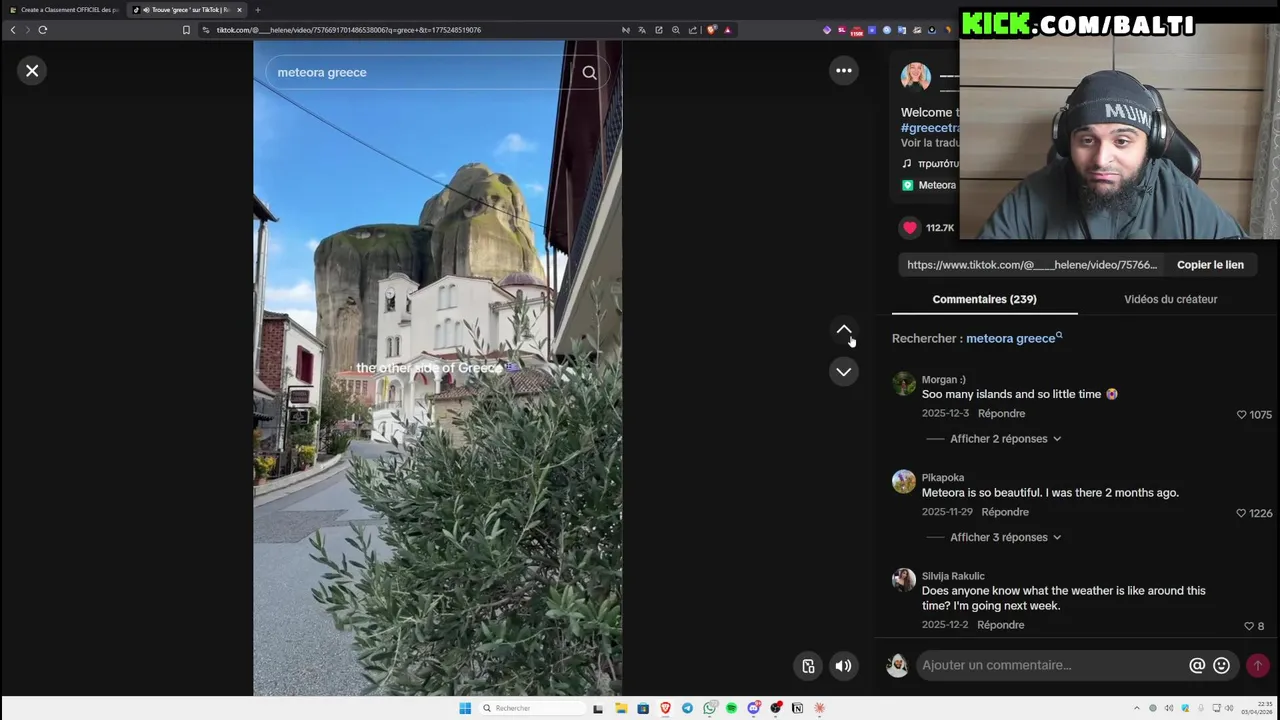
Task: Like the video via red heart icon
Action: pos(909,228)
